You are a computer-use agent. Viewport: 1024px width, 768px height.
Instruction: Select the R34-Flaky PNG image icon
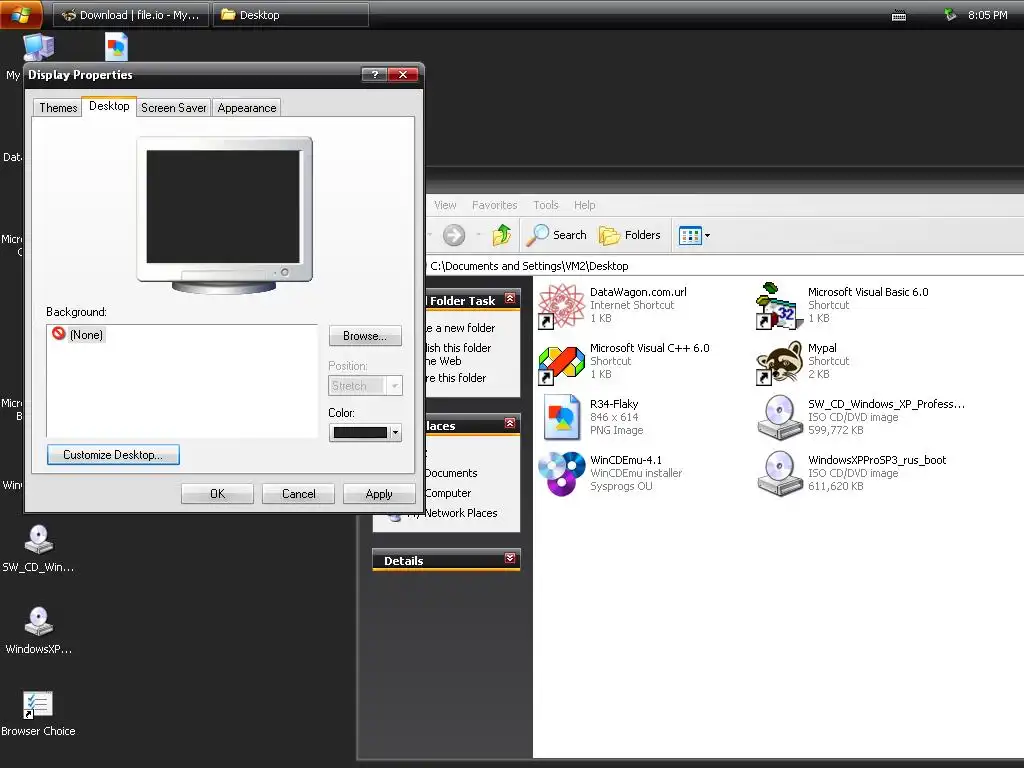pyautogui.click(x=561, y=417)
